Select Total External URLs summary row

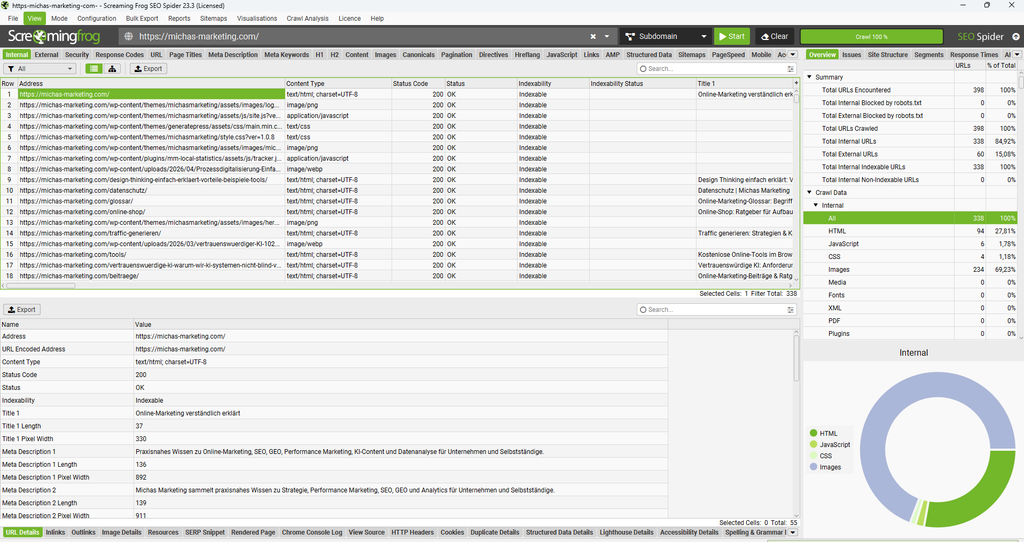pos(910,154)
